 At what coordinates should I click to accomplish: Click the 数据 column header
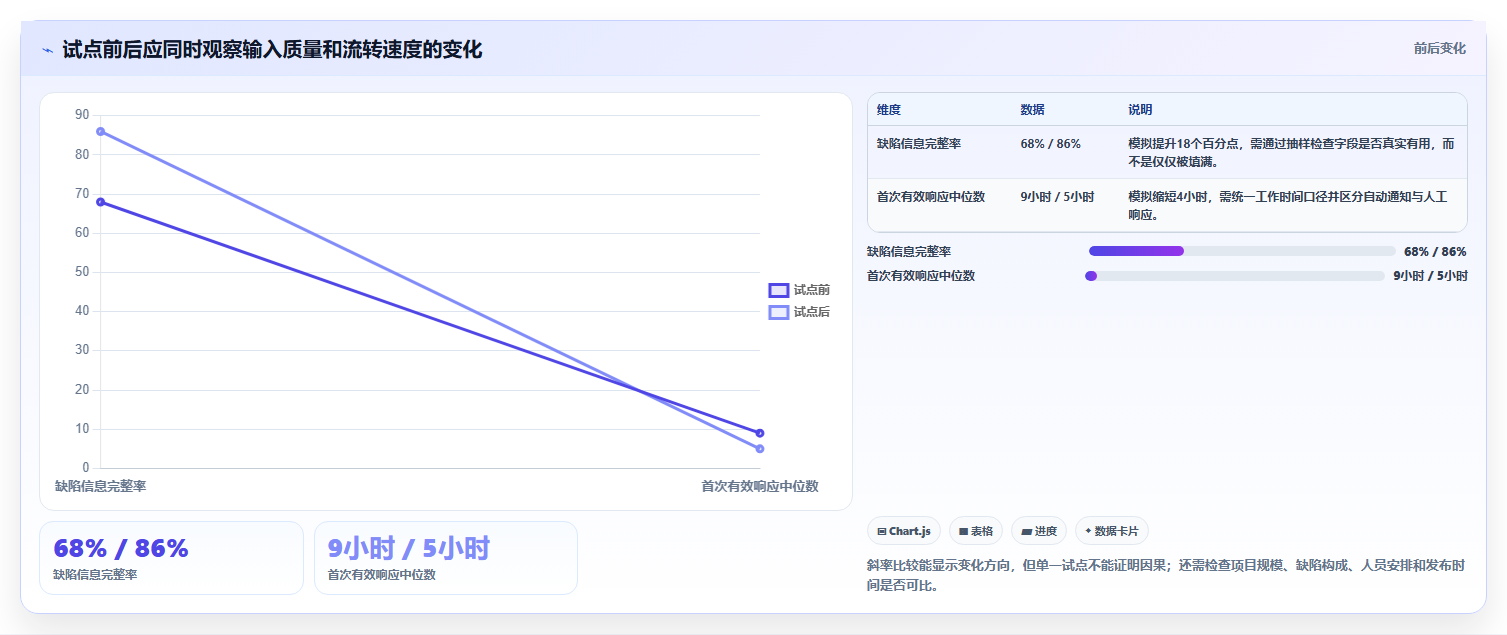pos(1032,110)
